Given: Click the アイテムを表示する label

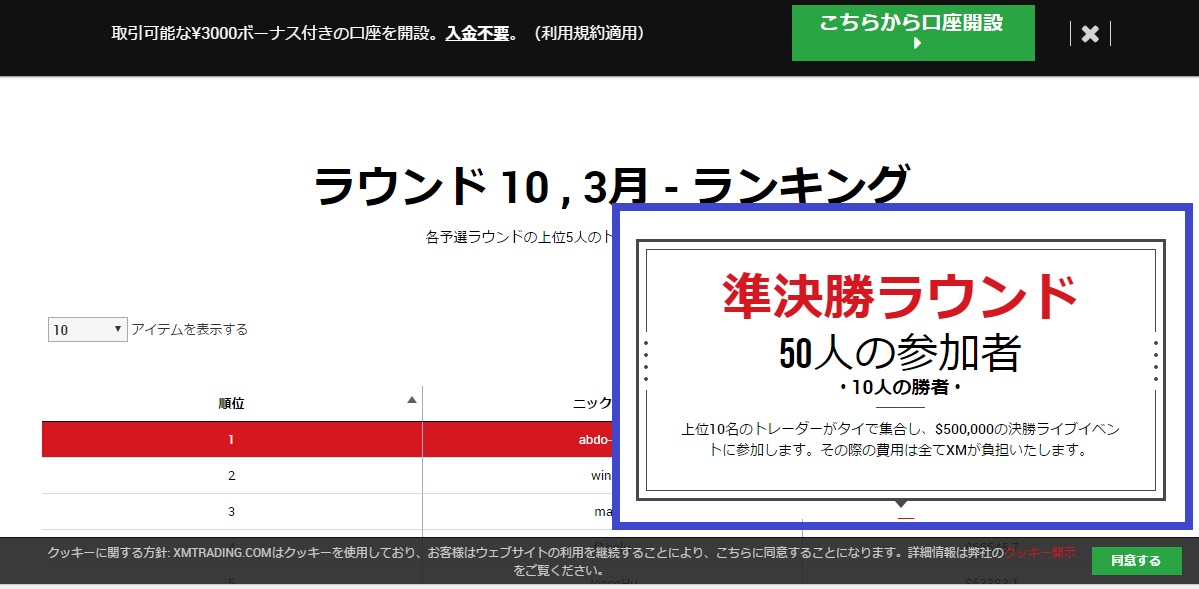Looking at the screenshot, I should 190,329.
